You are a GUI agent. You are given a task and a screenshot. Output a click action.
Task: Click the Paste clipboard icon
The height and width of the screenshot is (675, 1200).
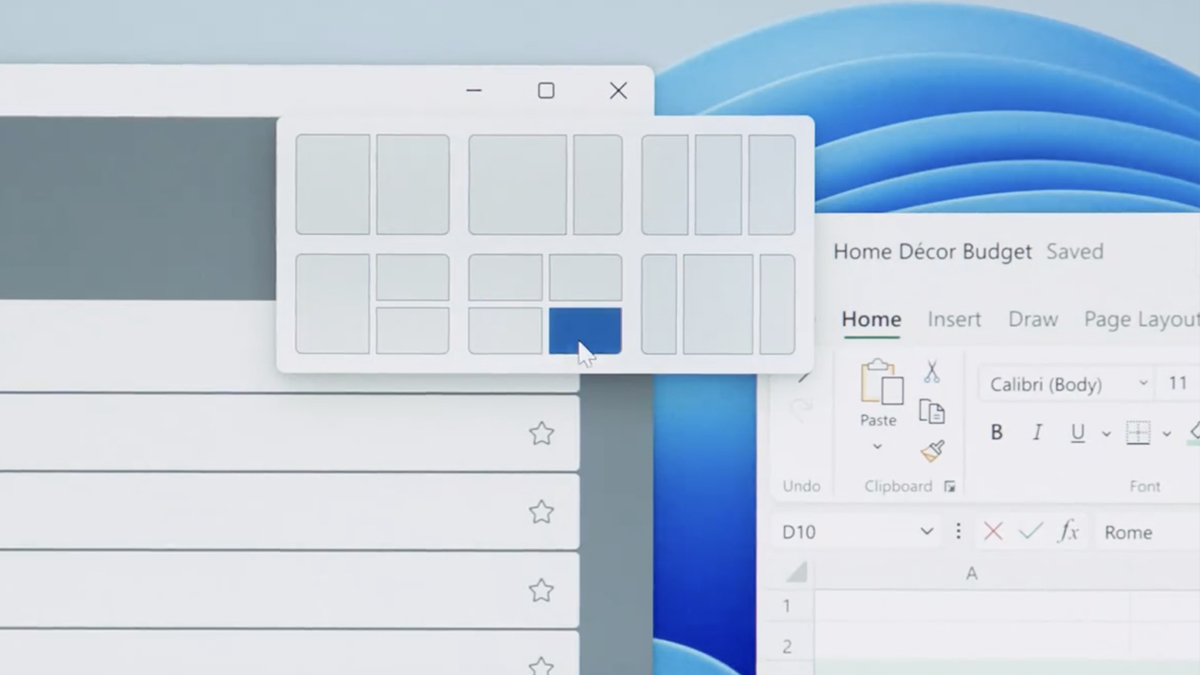point(879,383)
